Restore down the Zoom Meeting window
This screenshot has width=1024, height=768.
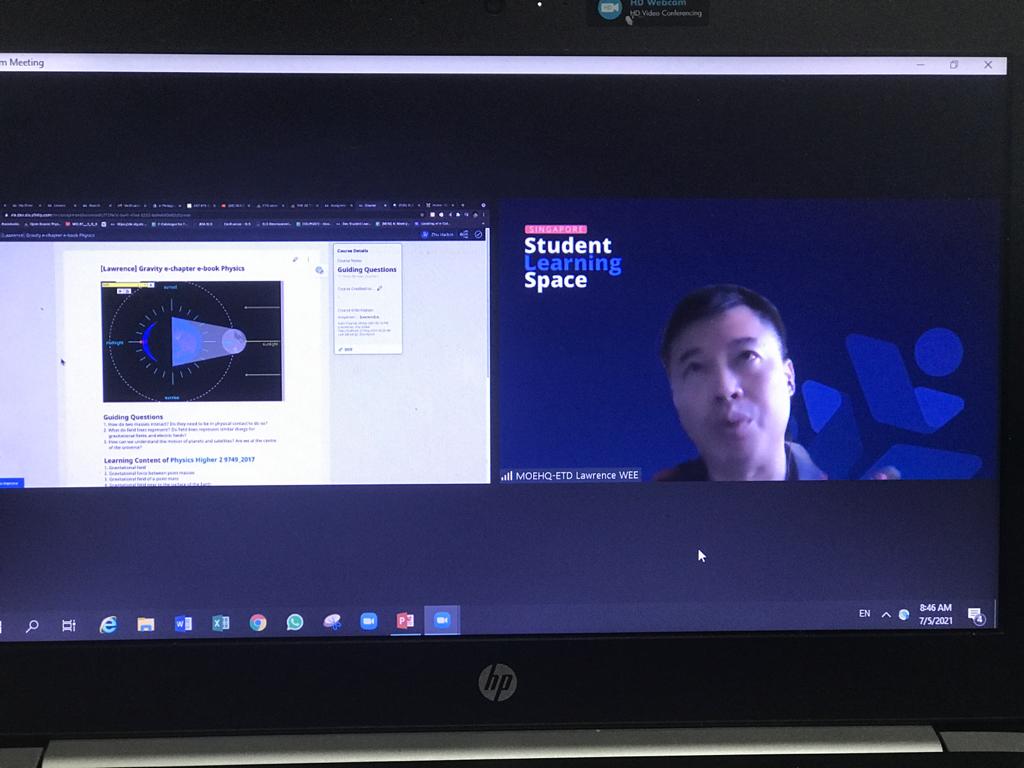pyautogui.click(x=954, y=65)
